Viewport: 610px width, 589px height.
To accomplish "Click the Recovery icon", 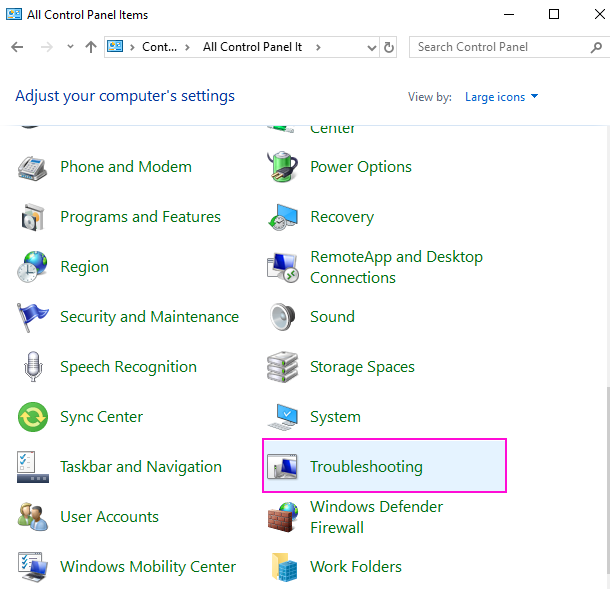I will (283, 217).
